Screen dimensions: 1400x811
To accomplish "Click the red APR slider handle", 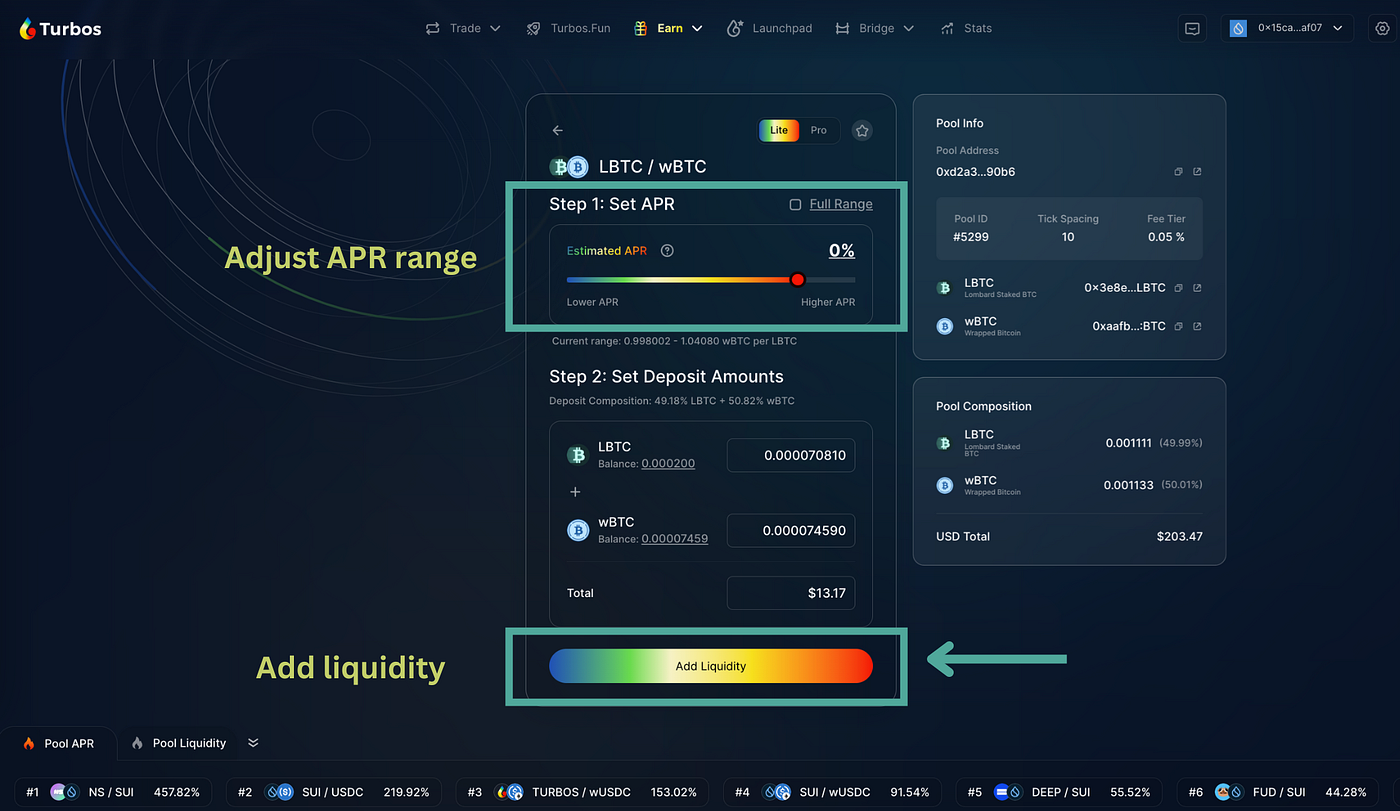I will point(797,280).
